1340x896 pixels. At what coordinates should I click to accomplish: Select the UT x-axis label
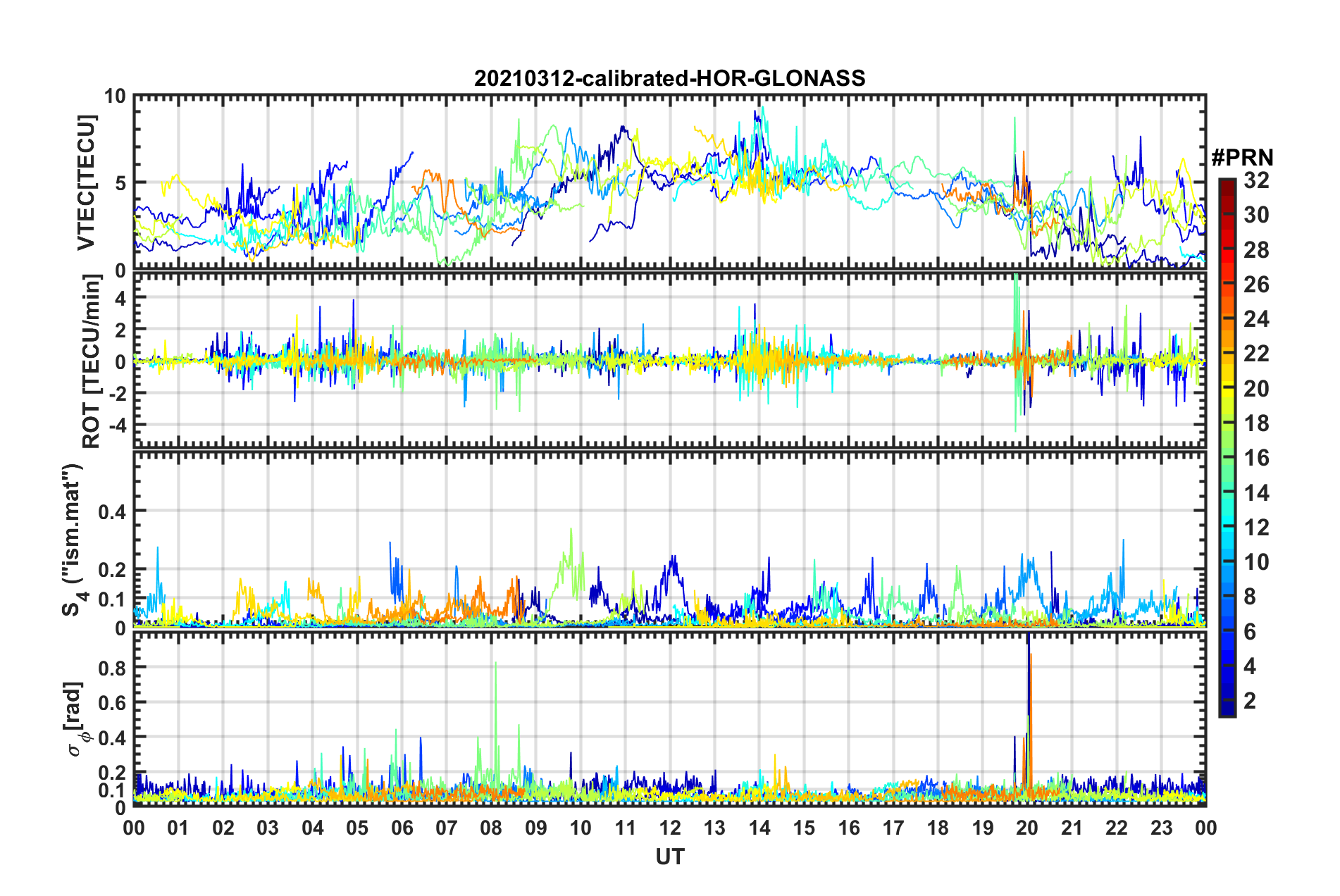pos(669,857)
